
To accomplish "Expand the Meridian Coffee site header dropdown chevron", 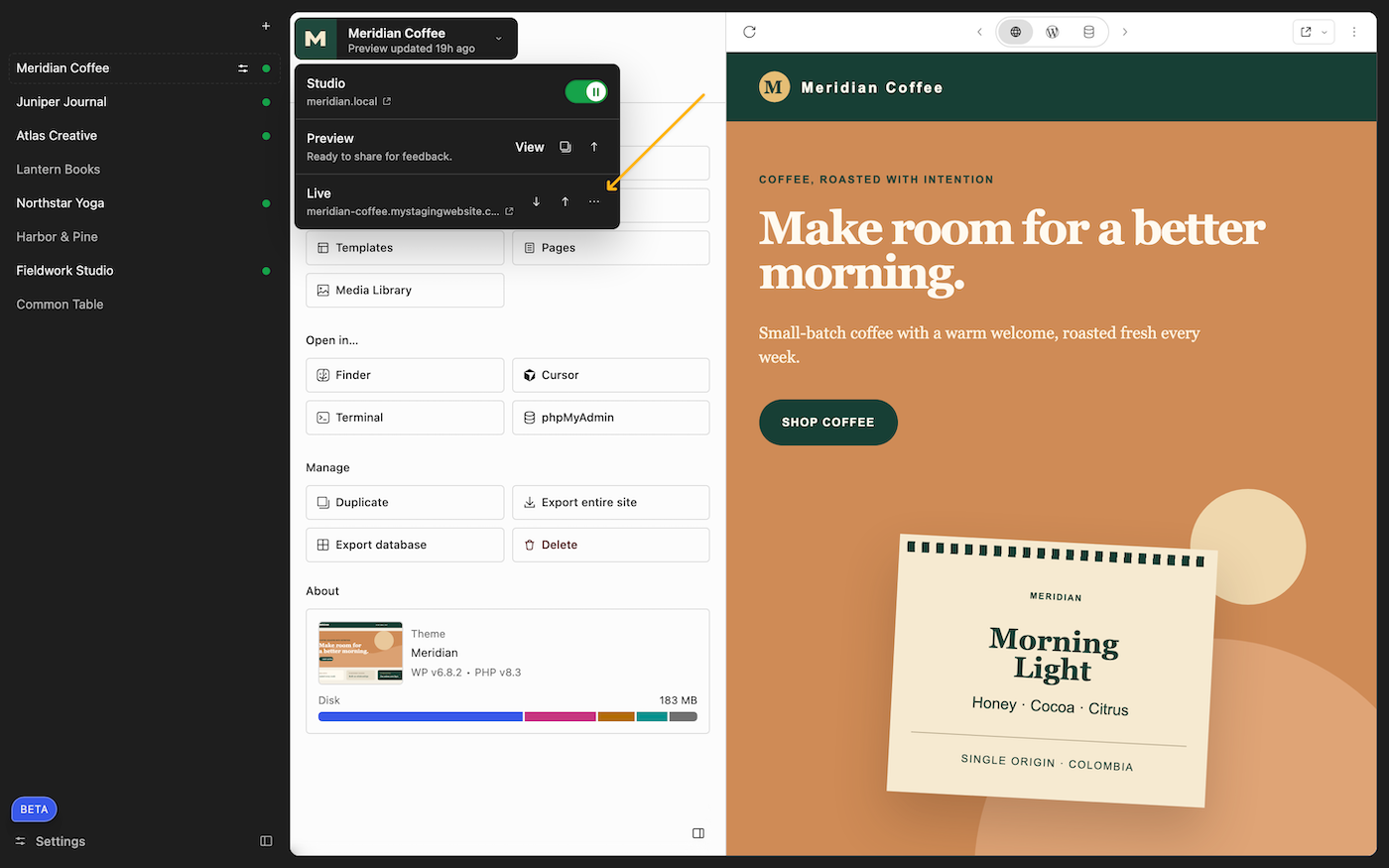I will [499, 40].
